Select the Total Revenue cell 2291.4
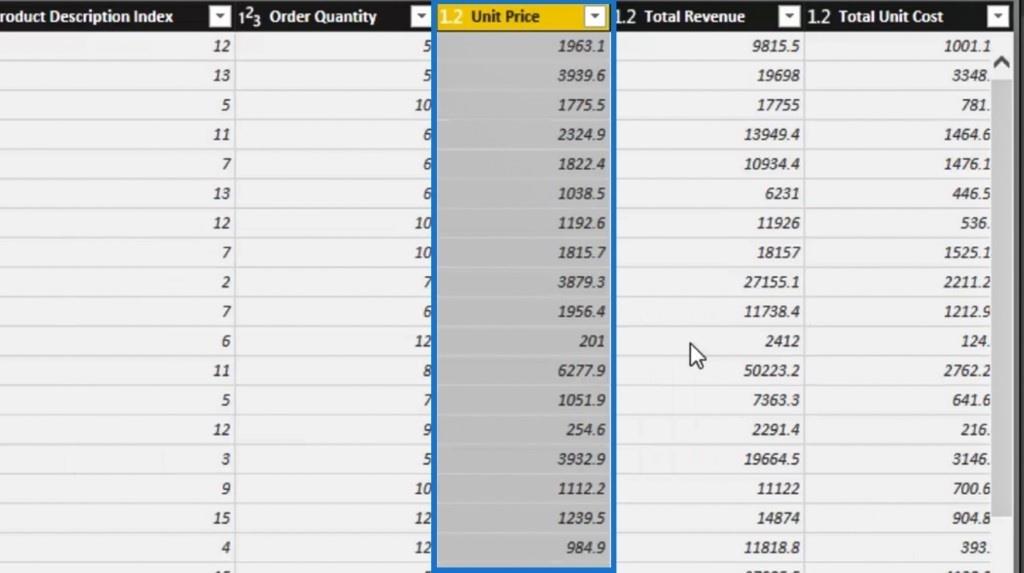 point(710,429)
